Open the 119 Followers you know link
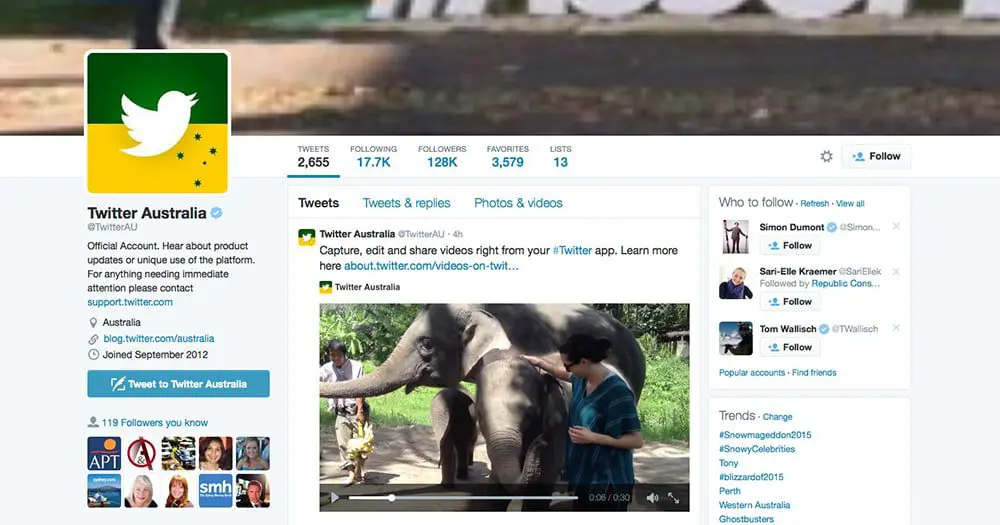 point(154,422)
